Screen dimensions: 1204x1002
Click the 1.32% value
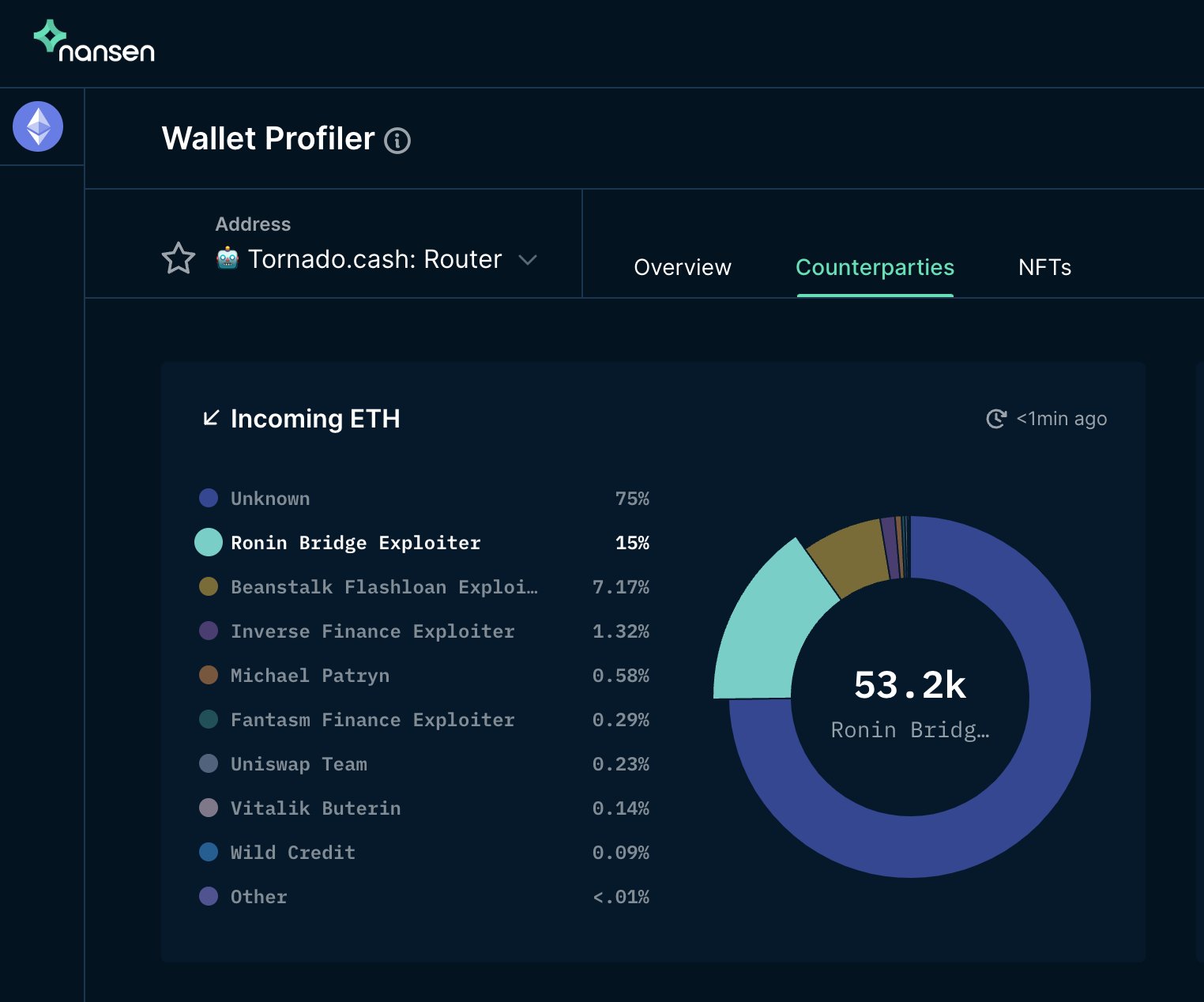coord(621,631)
